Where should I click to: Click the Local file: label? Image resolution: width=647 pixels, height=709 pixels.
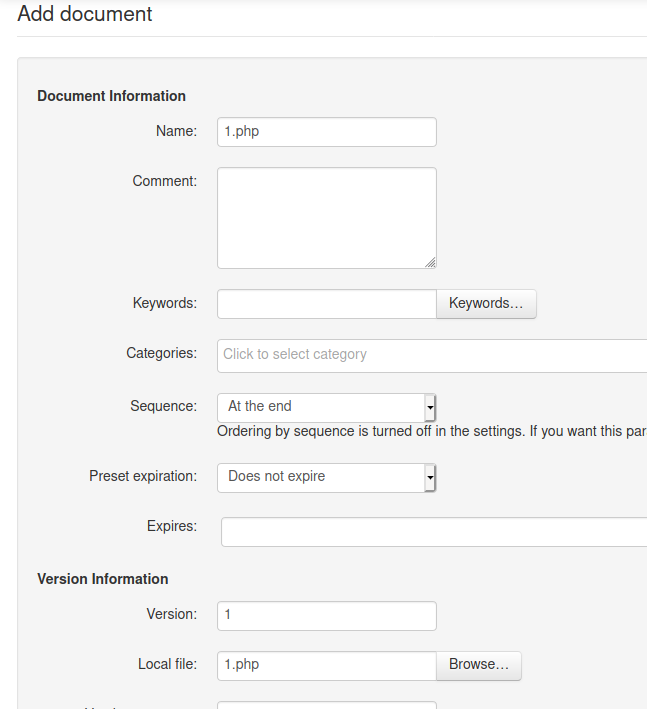click(x=167, y=664)
